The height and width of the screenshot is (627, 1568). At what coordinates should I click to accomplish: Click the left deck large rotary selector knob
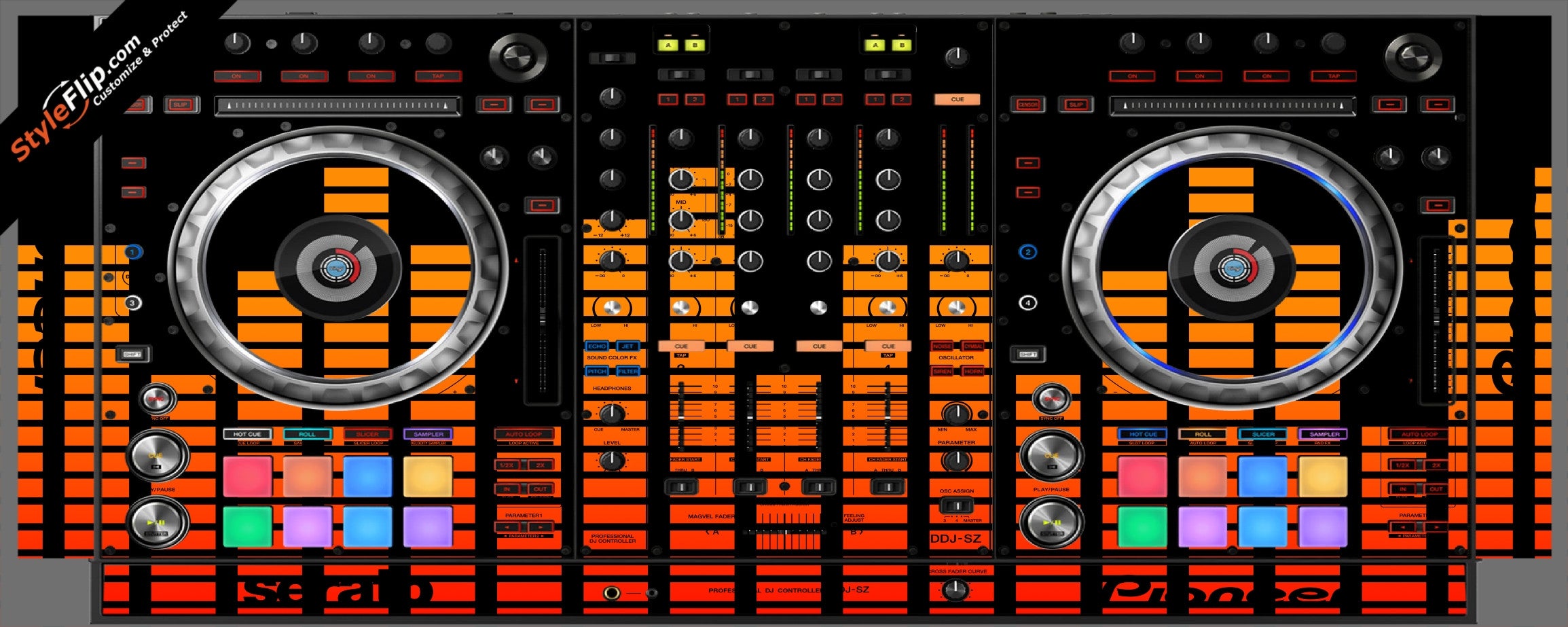tap(517, 57)
